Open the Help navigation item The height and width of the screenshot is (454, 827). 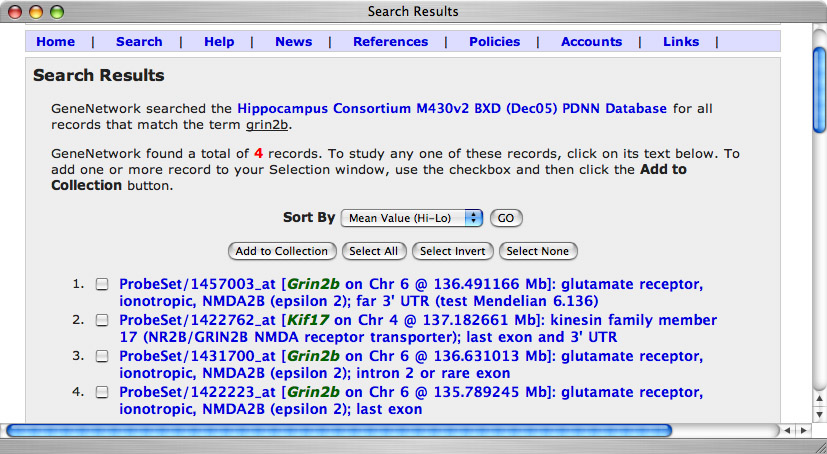coord(219,42)
